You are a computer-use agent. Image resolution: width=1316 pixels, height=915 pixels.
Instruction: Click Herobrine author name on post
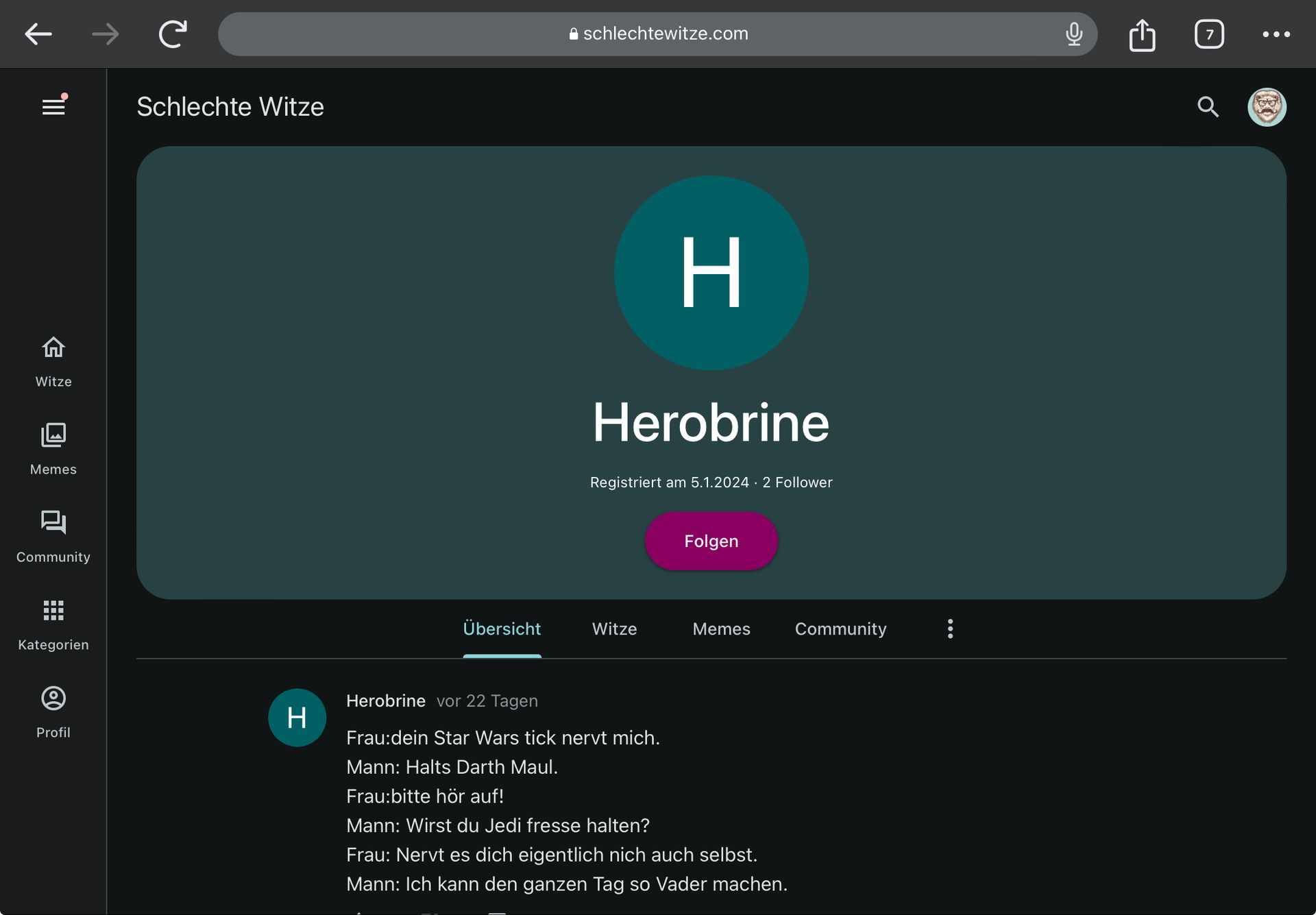coord(385,700)
